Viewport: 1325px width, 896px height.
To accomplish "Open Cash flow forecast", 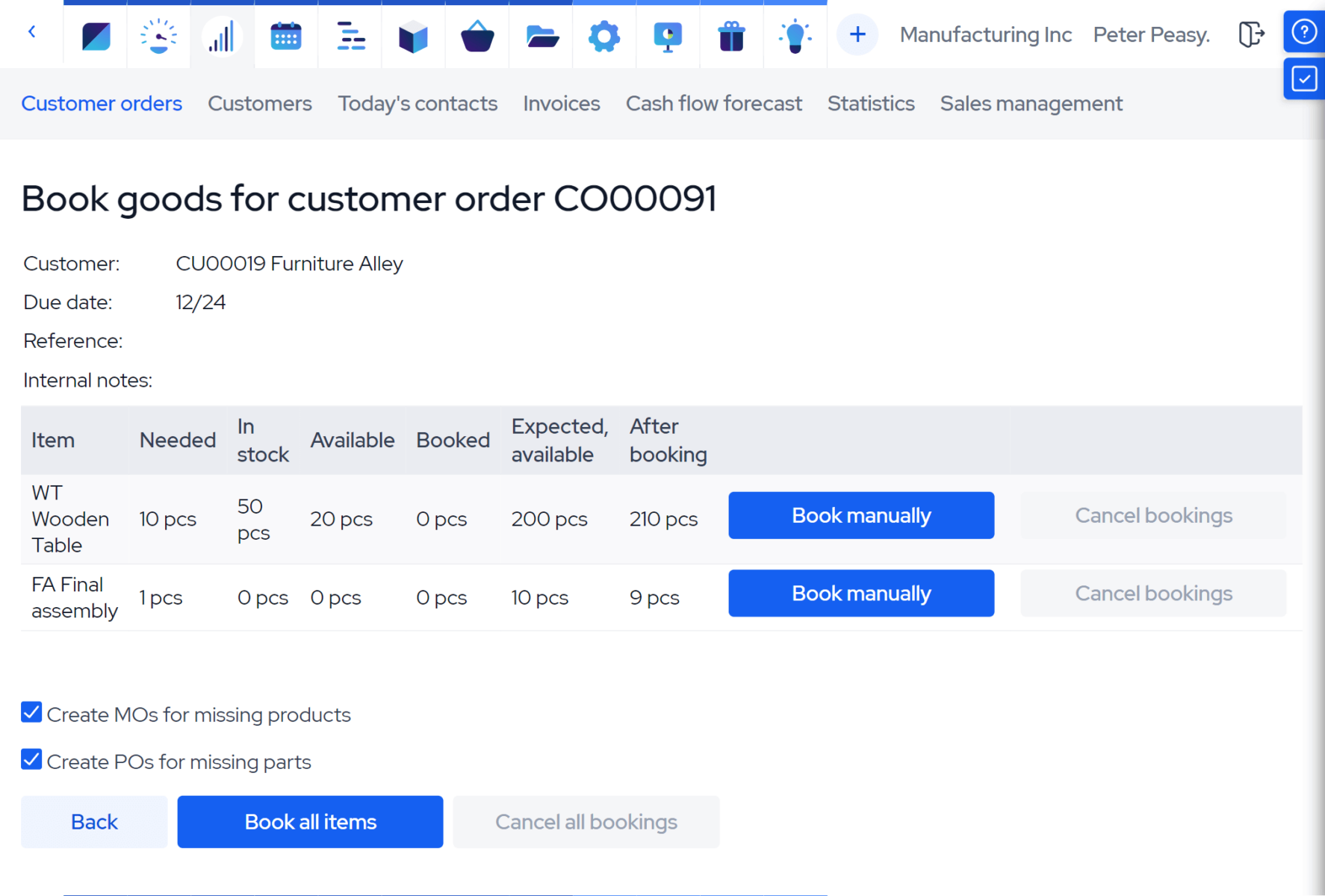I will [x=713, y=104].
